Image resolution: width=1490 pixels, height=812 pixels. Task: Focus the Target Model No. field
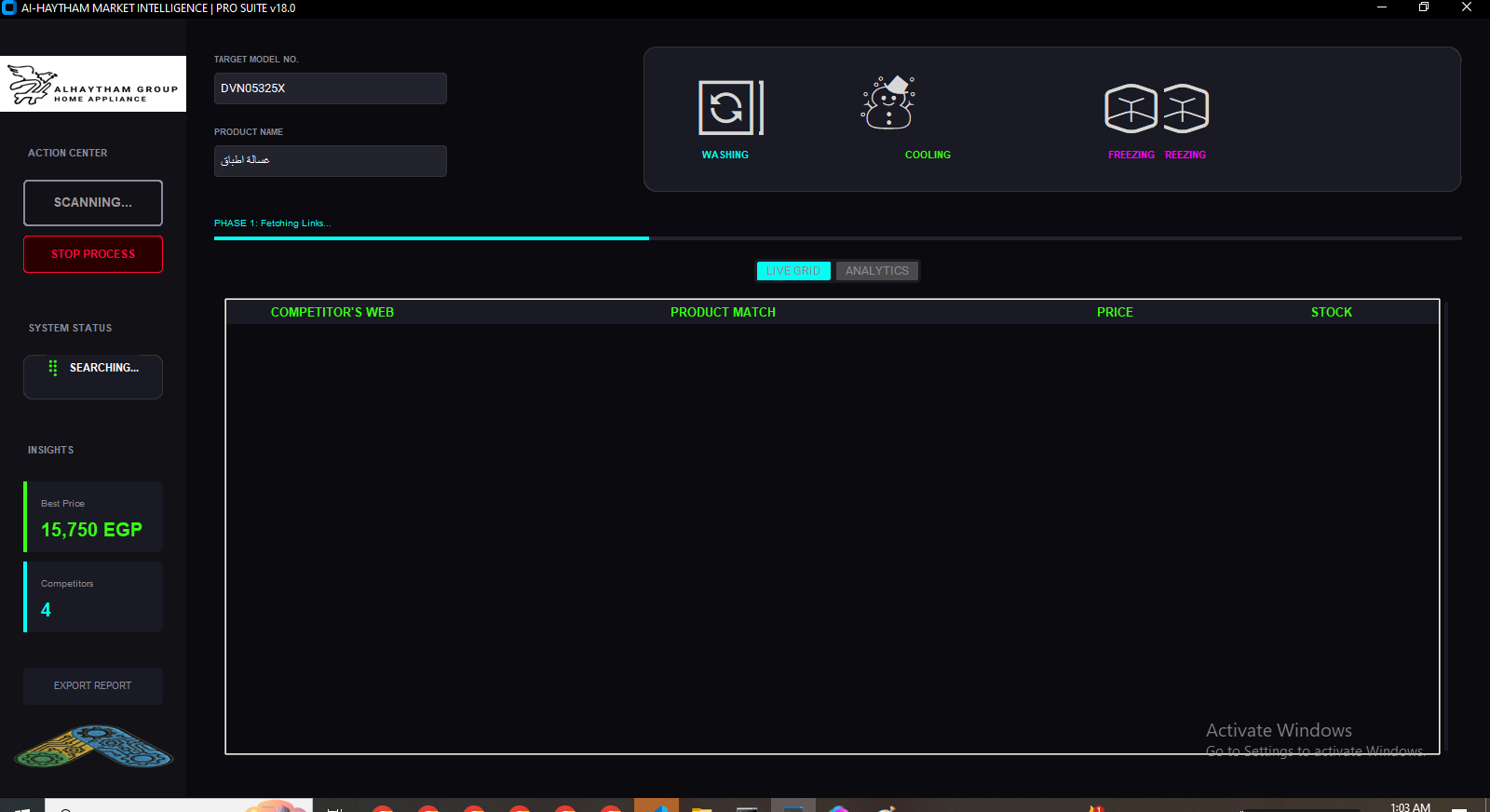pos(330,88)
